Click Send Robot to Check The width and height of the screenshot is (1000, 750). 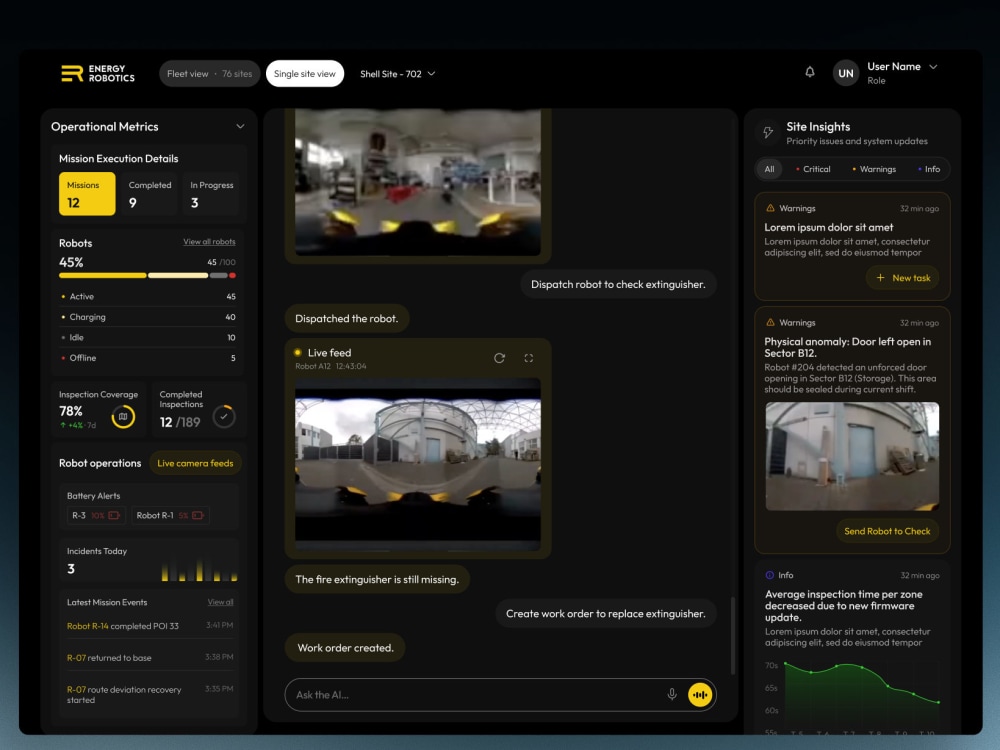pos(887,531)
